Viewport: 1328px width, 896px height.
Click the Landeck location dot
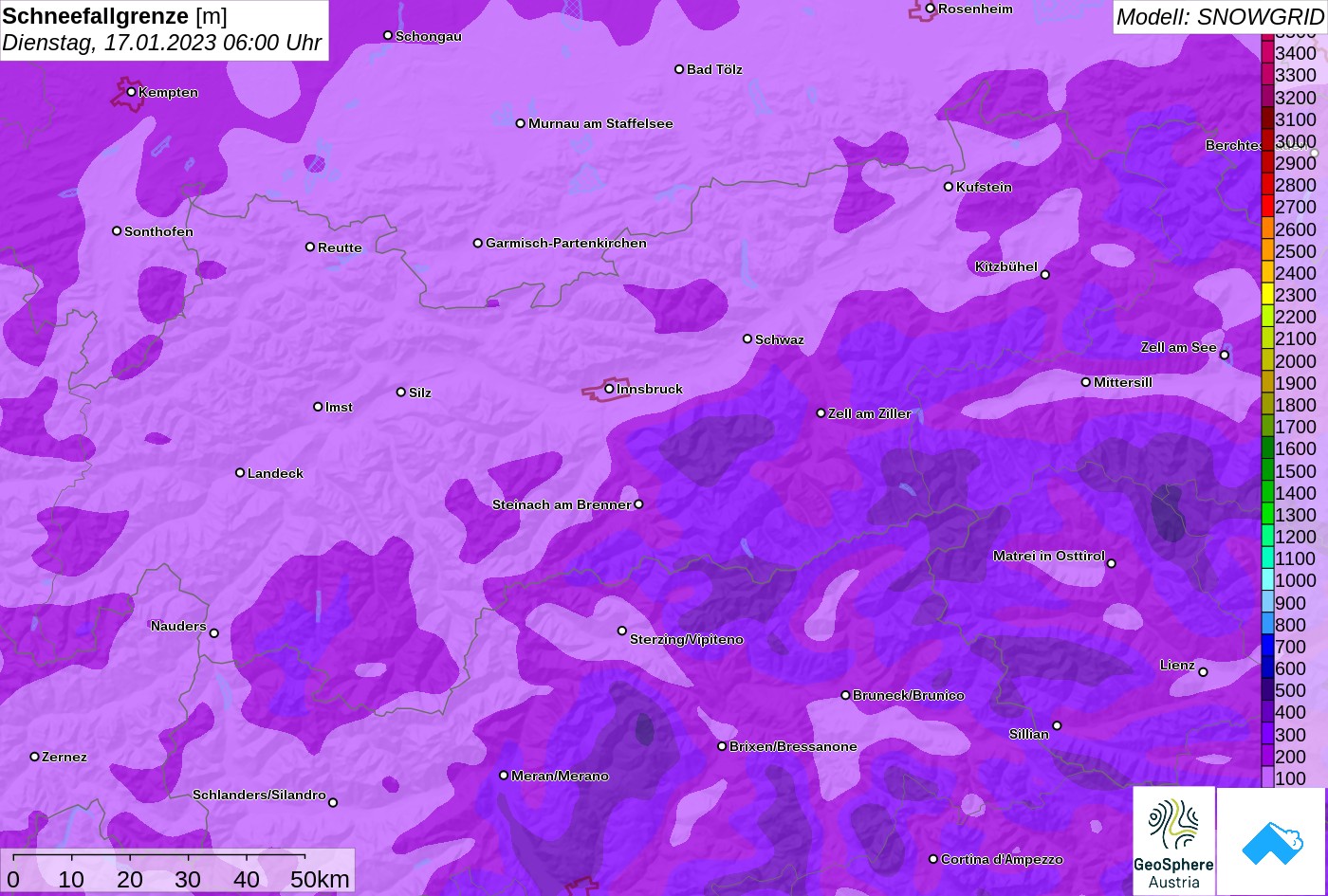pos(240,472)
